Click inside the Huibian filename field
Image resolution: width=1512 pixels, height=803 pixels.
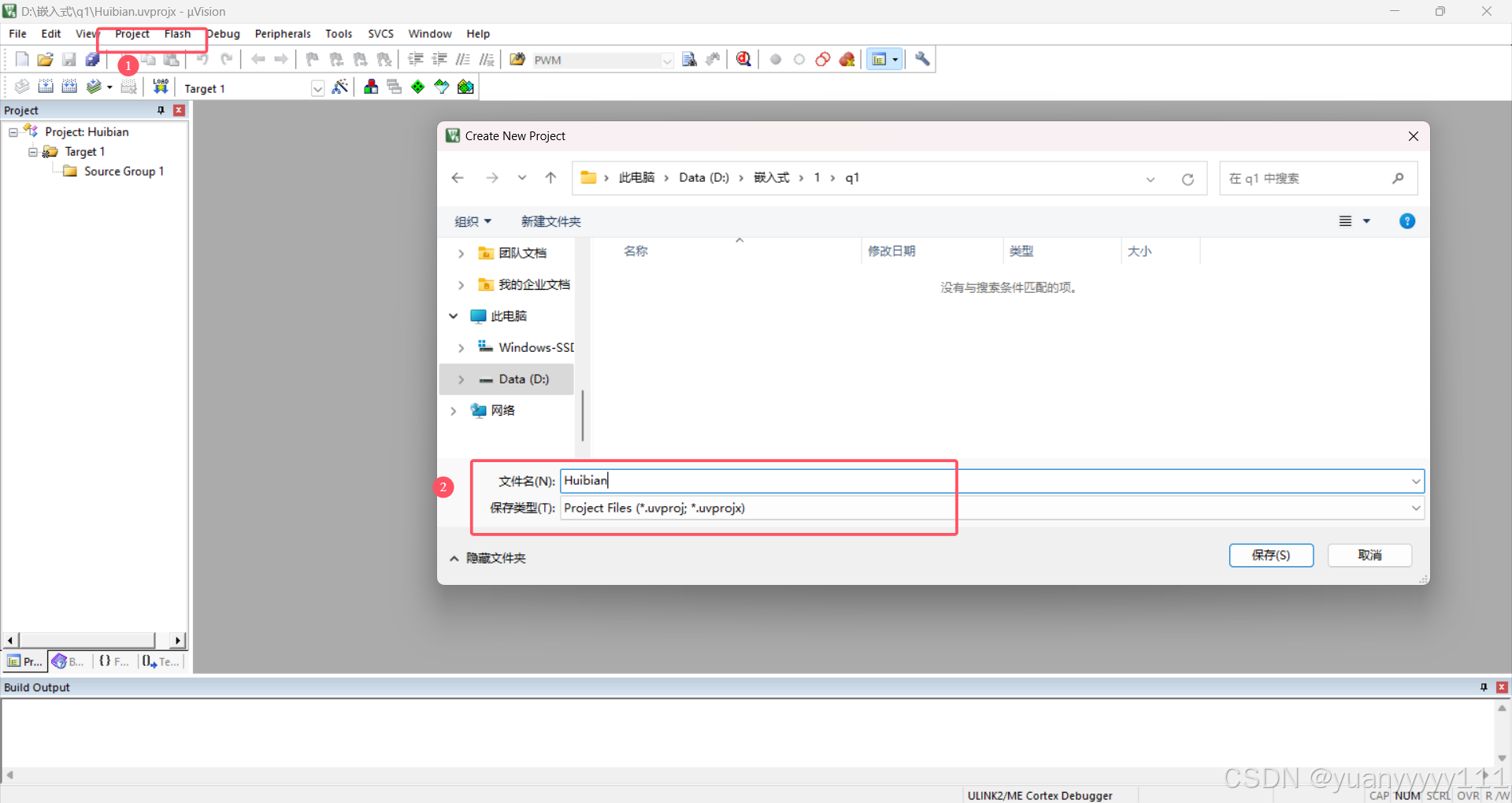[x=709, y=480]
